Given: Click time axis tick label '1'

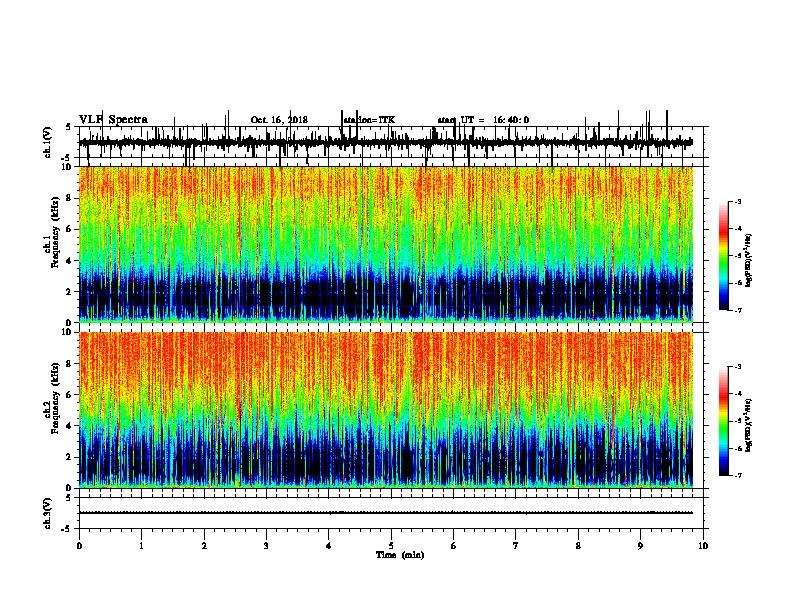Looking at the screenshot, I should 141,546.
